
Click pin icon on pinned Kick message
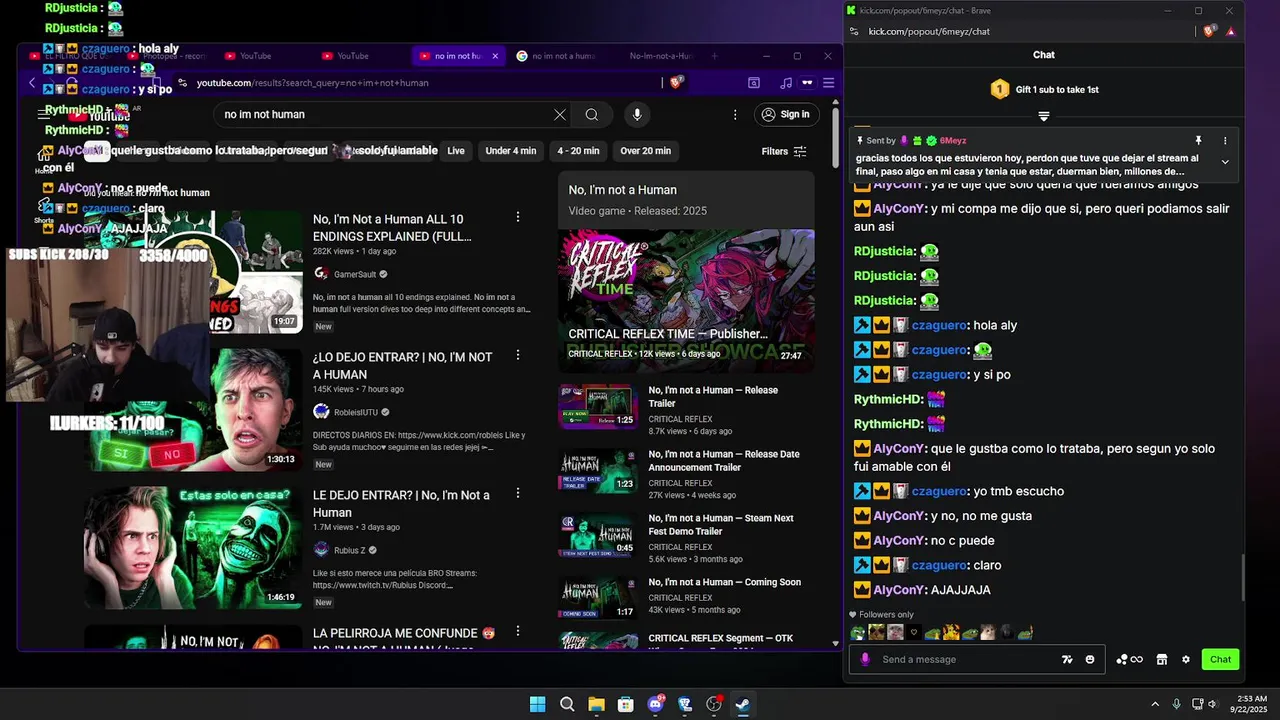(1198, 141)
